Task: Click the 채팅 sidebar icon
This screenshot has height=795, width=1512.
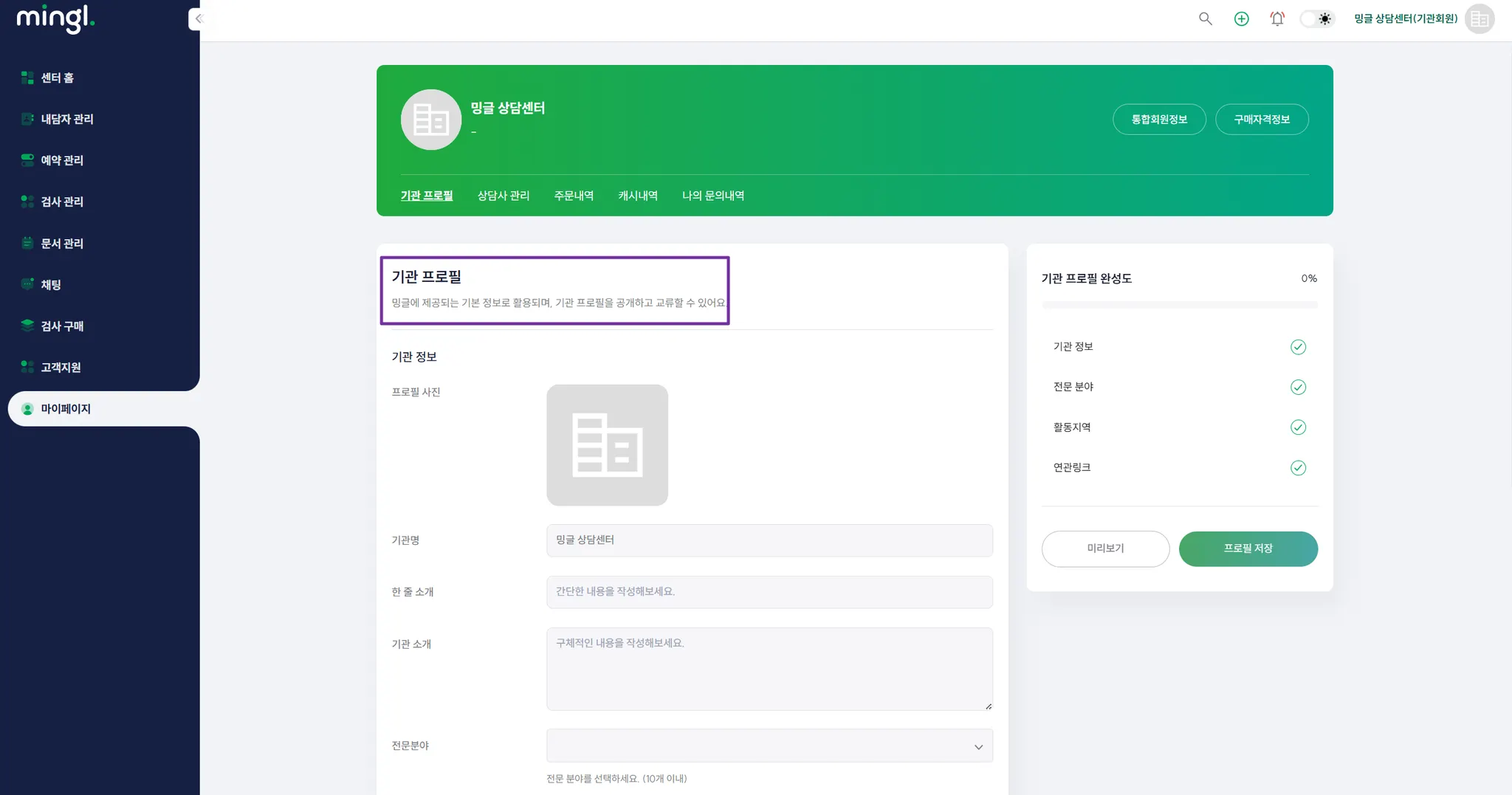Action: (27, 284)
